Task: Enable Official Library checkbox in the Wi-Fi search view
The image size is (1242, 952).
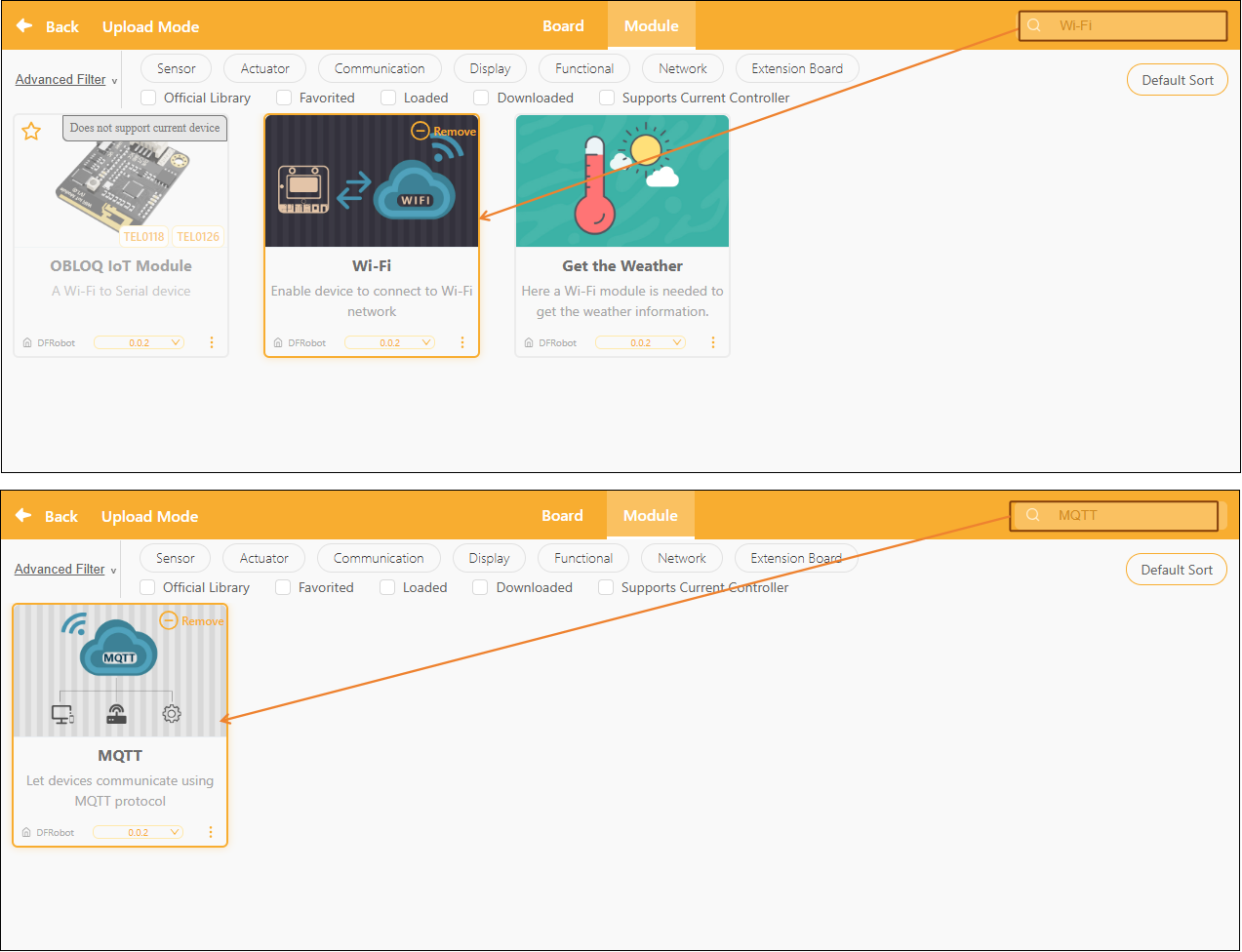Action: coord(148,98)
